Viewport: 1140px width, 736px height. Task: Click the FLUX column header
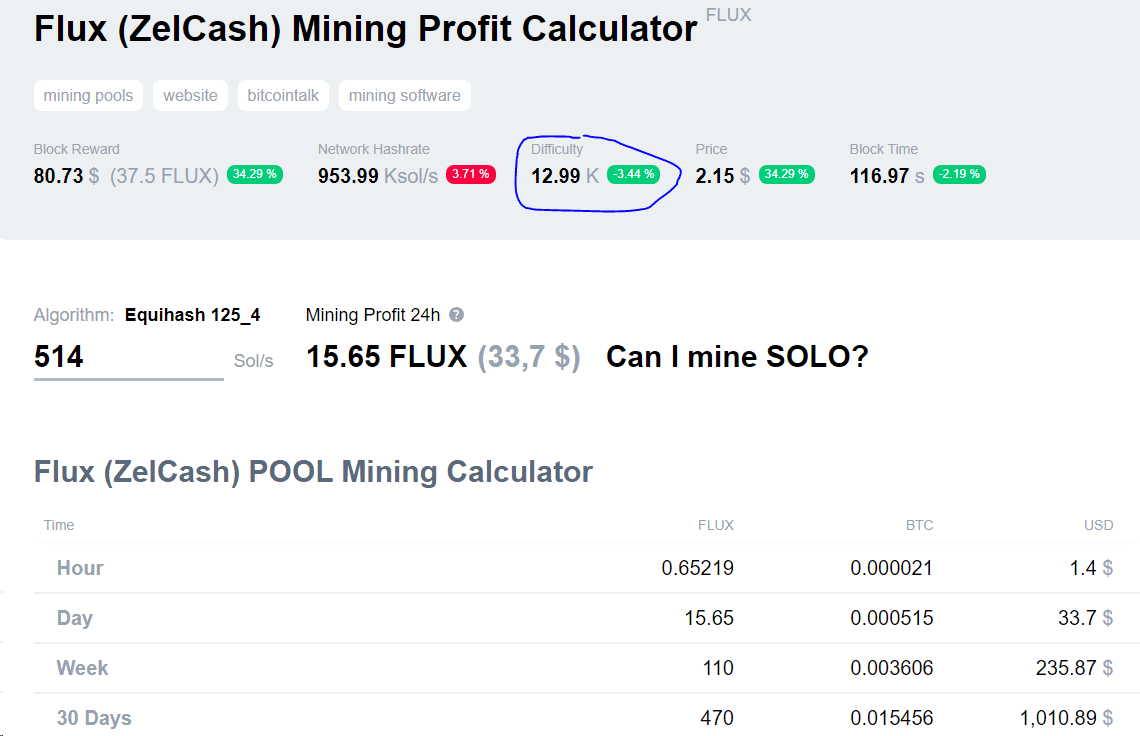(715, 525)
